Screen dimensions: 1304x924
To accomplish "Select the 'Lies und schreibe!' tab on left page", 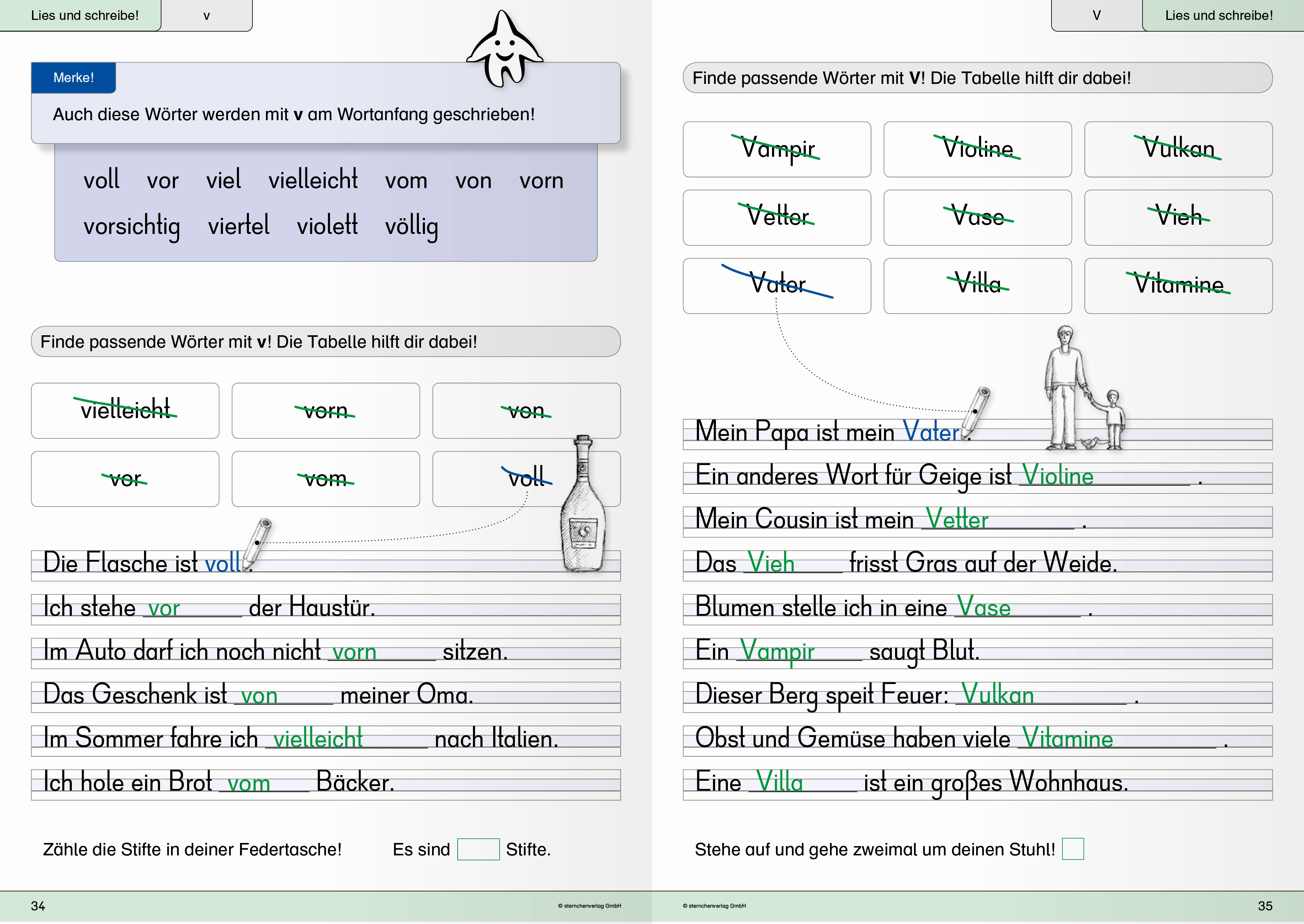I will 84,15.
